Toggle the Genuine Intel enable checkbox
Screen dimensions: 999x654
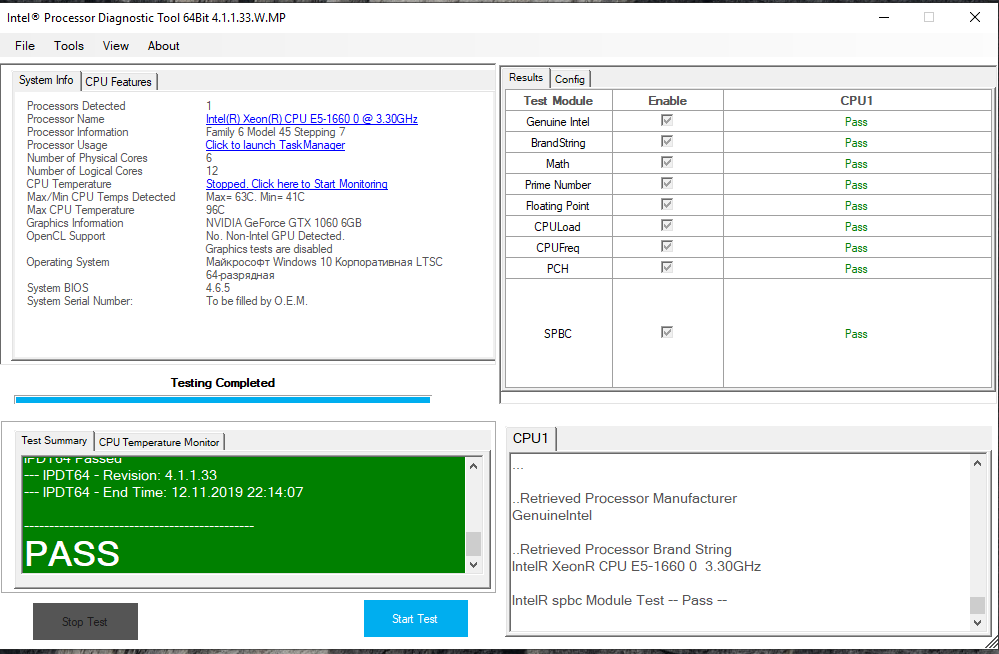pyautogui.click(x=666, y=120)
